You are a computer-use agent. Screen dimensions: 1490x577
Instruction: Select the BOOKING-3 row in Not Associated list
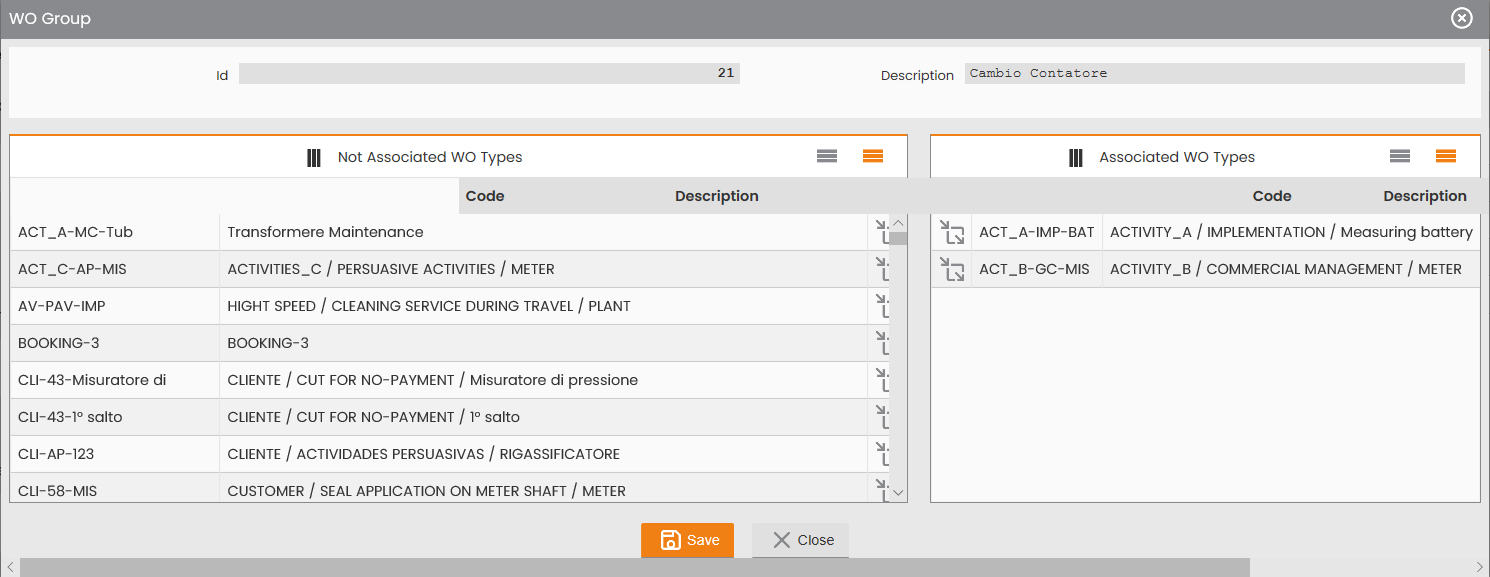(x=439, y=343)
